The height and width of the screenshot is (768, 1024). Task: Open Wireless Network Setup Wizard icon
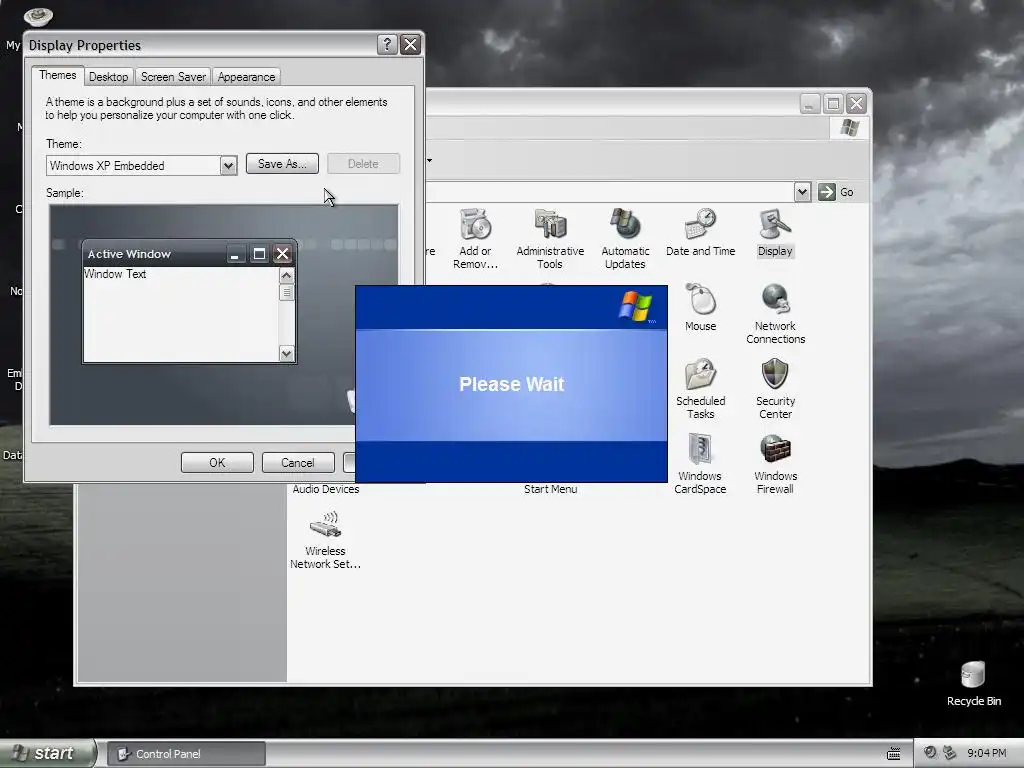pyautogui.click(x=325, y=540)
